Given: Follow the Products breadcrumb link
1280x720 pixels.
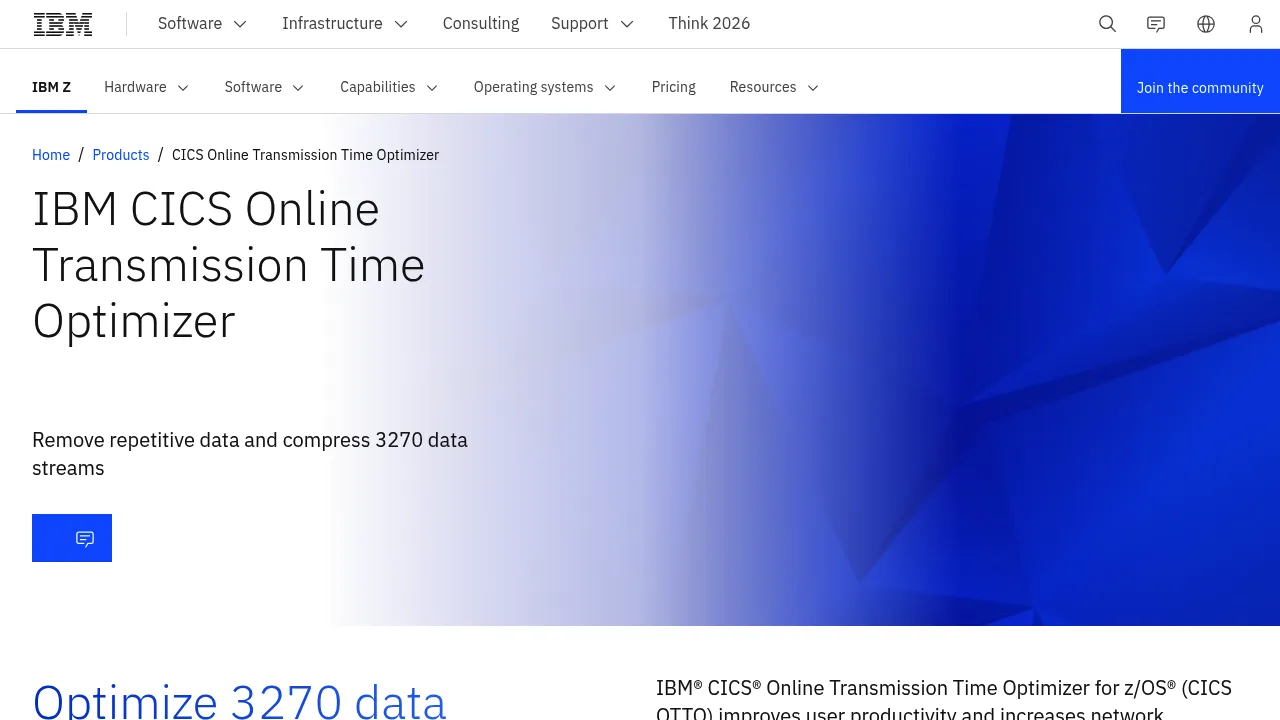Looking at the screenshot, I should (x=121, y=155).
